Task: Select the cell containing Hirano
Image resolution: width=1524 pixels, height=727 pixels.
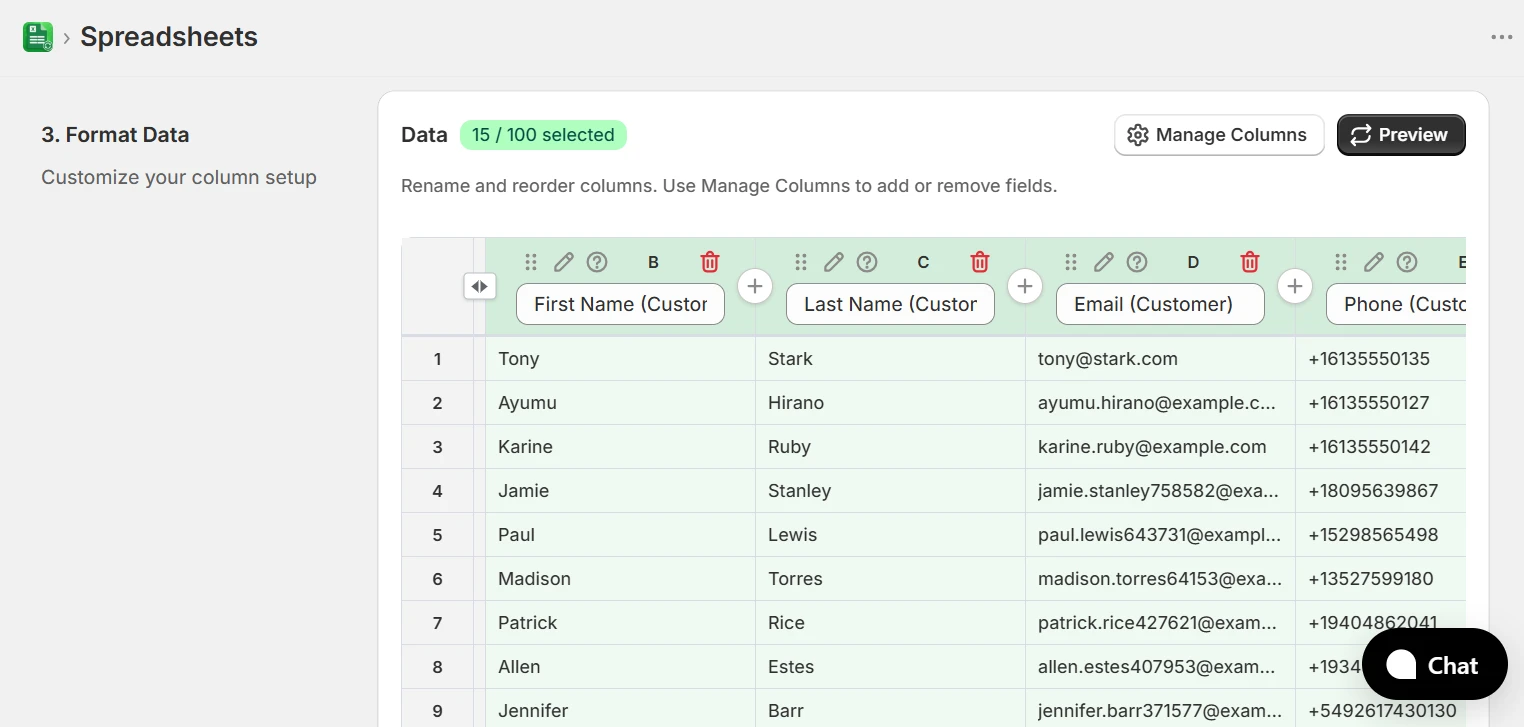Action: click(890, 403)
